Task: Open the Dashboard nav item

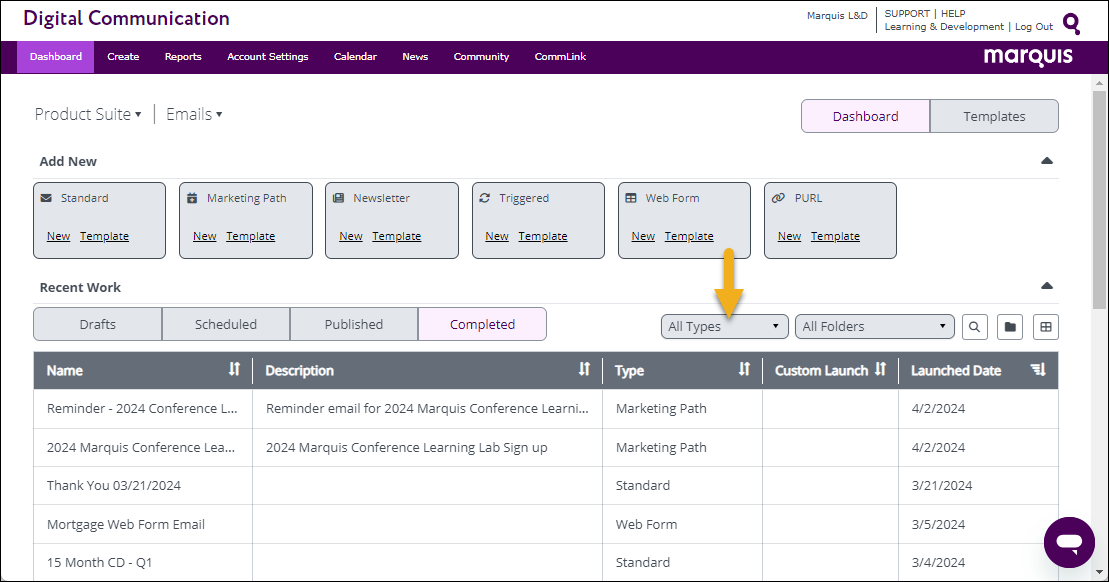Action: click(x=56, y=57)
